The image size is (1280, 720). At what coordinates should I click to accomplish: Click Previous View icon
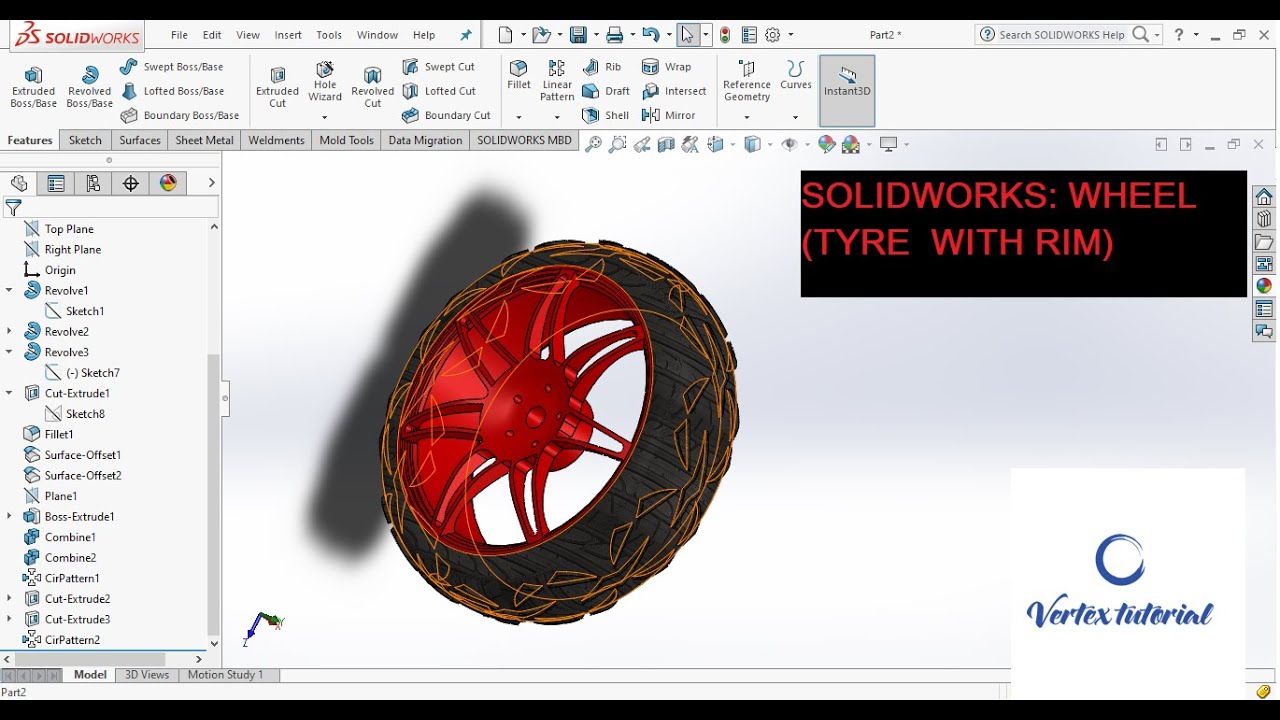pos(642,145)
